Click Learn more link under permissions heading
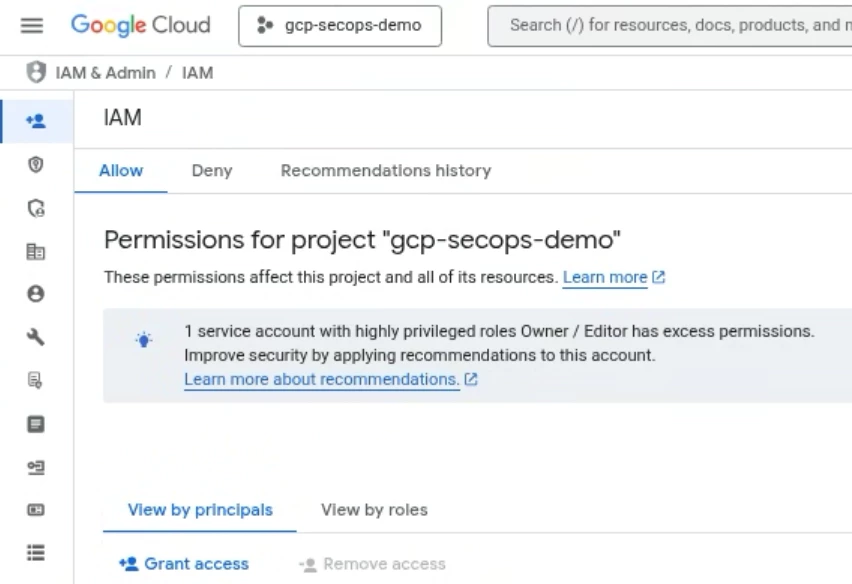Image resolution: width=852 pixels, height=584 pixels. (x=605, y=277)
